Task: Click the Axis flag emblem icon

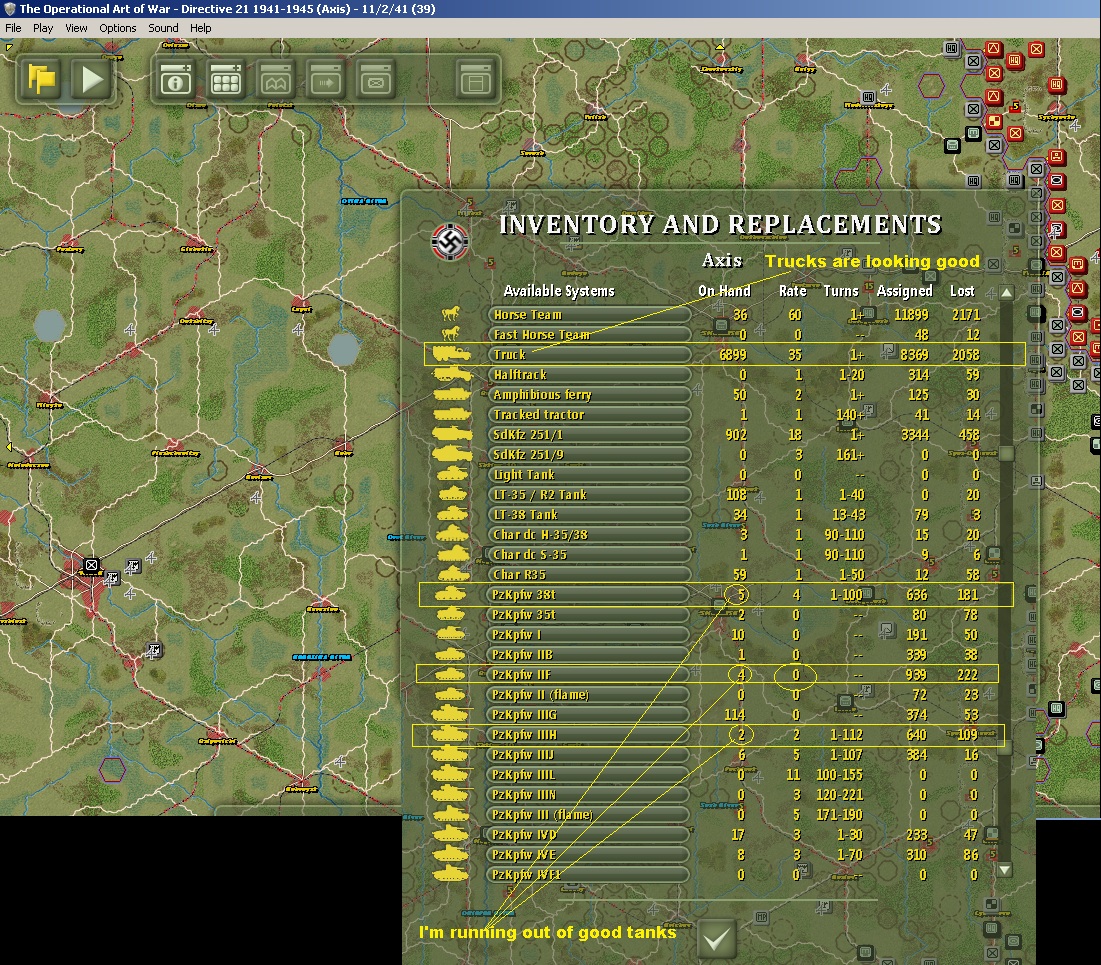Action: click(449, 242)
